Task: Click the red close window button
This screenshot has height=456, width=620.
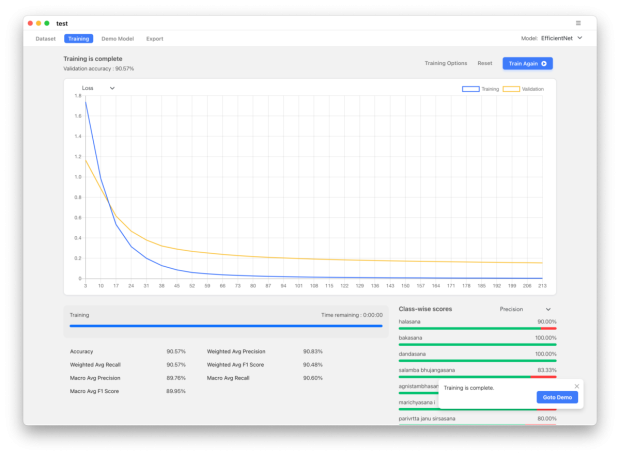Action: point(30,22)
